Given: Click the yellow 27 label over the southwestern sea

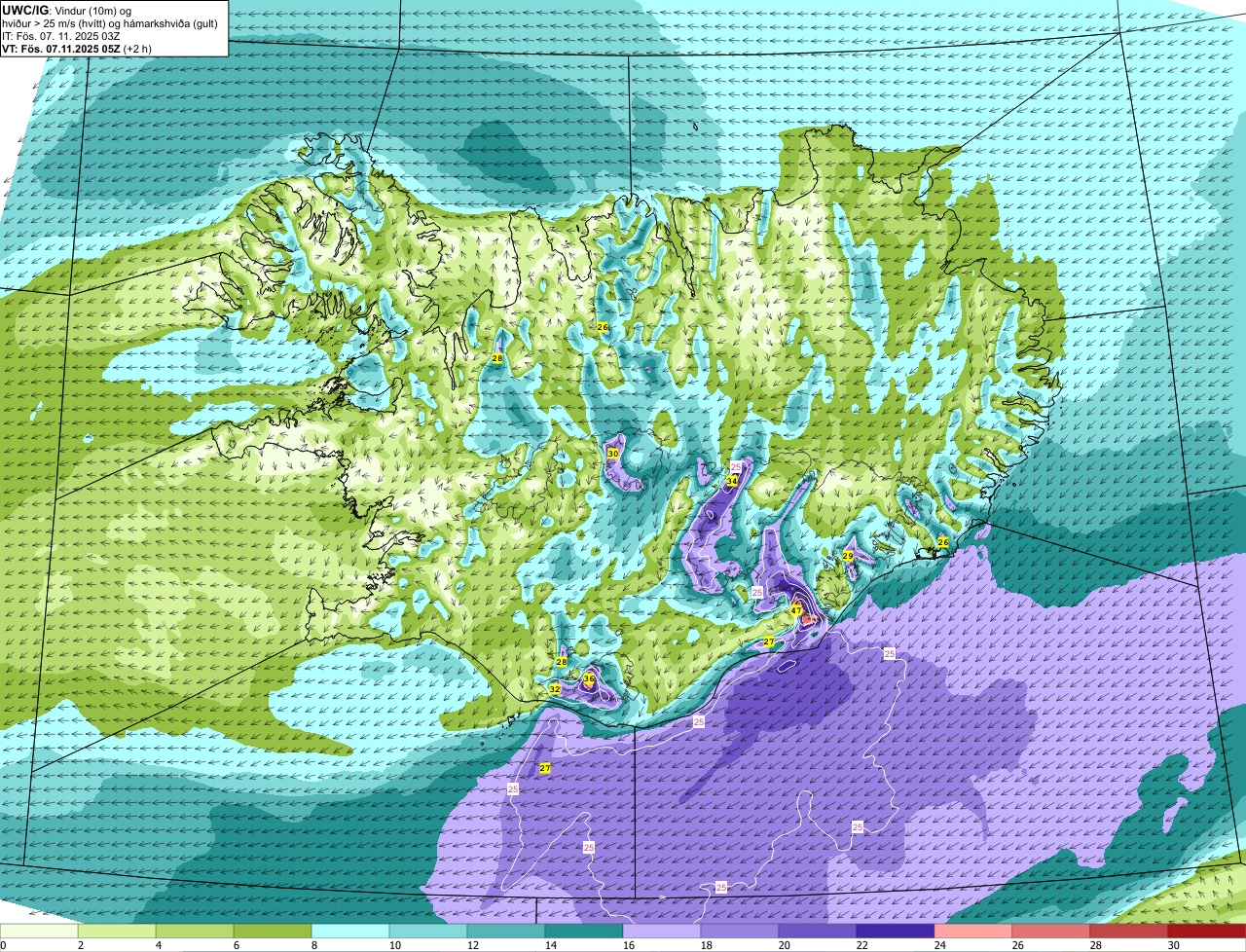Looking at the screenshot, I should tap(545, 768).
